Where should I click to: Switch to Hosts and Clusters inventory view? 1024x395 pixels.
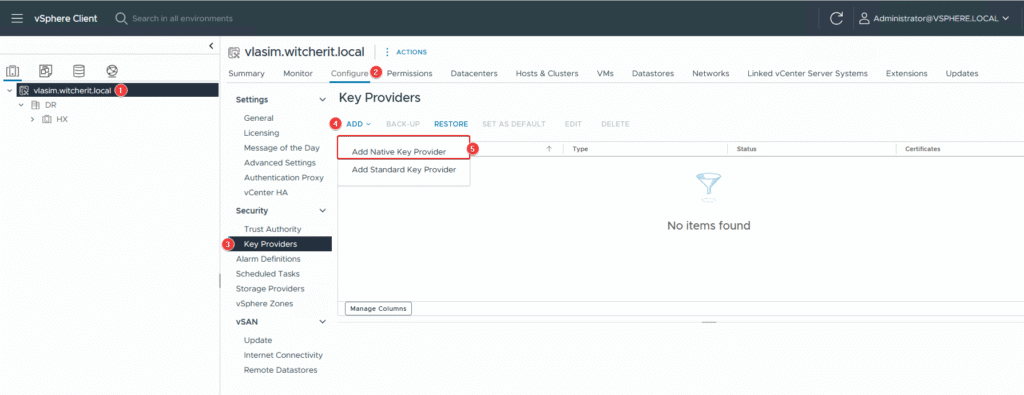pyautogui.click(x=12, y=71)
